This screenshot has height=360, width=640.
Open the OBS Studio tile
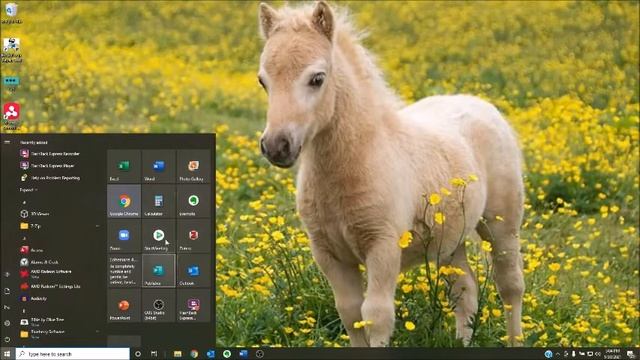tap(159, 305)
